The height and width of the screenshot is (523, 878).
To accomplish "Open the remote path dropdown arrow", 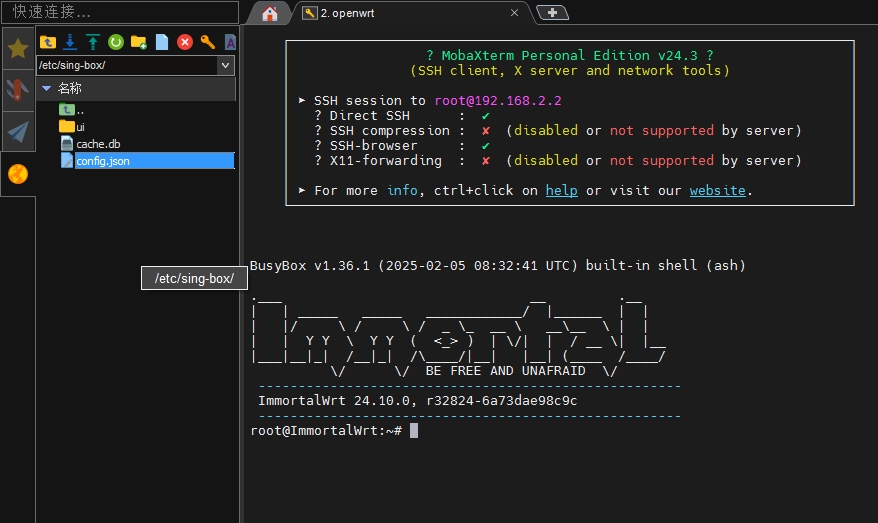I will tap(225, 66).
